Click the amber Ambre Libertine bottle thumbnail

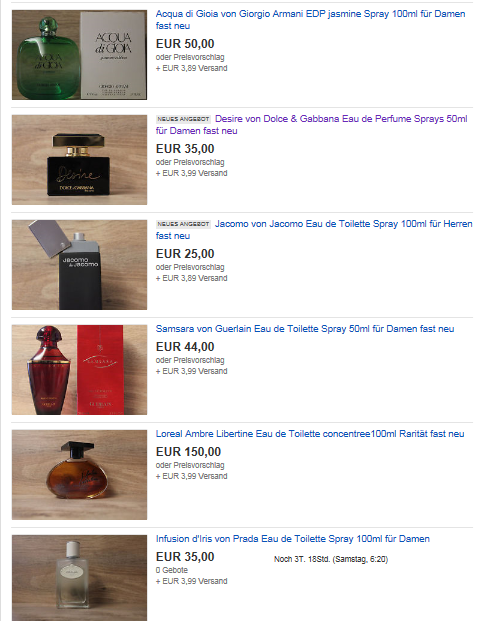[x=79, y=474]
